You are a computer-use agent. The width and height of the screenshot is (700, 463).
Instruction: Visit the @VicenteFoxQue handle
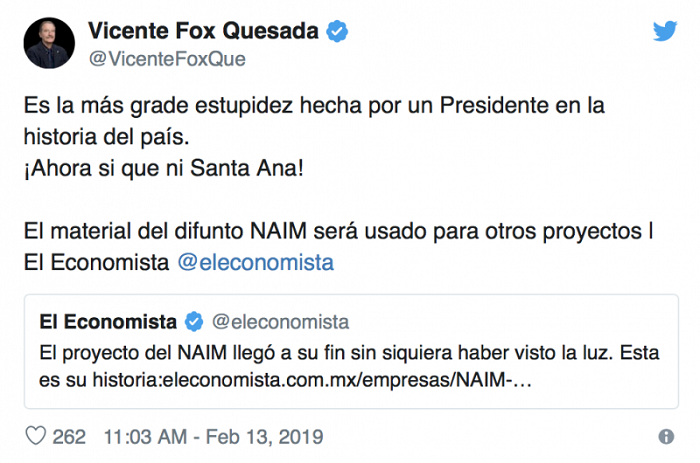(168, 58)
